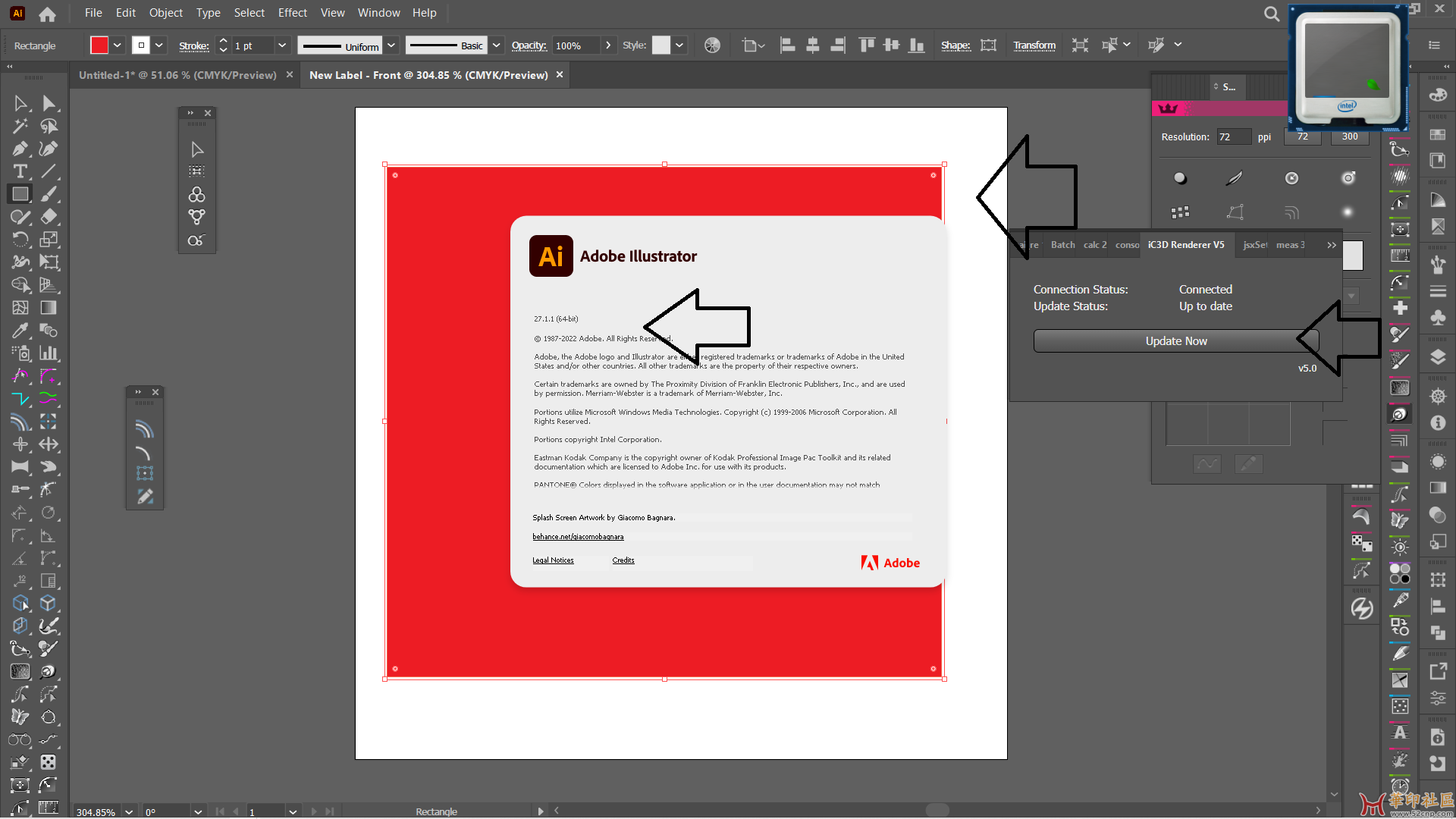Open the Window menu
The width and height of the screenshot is (1456, 819).
click(x=378, y=13)
